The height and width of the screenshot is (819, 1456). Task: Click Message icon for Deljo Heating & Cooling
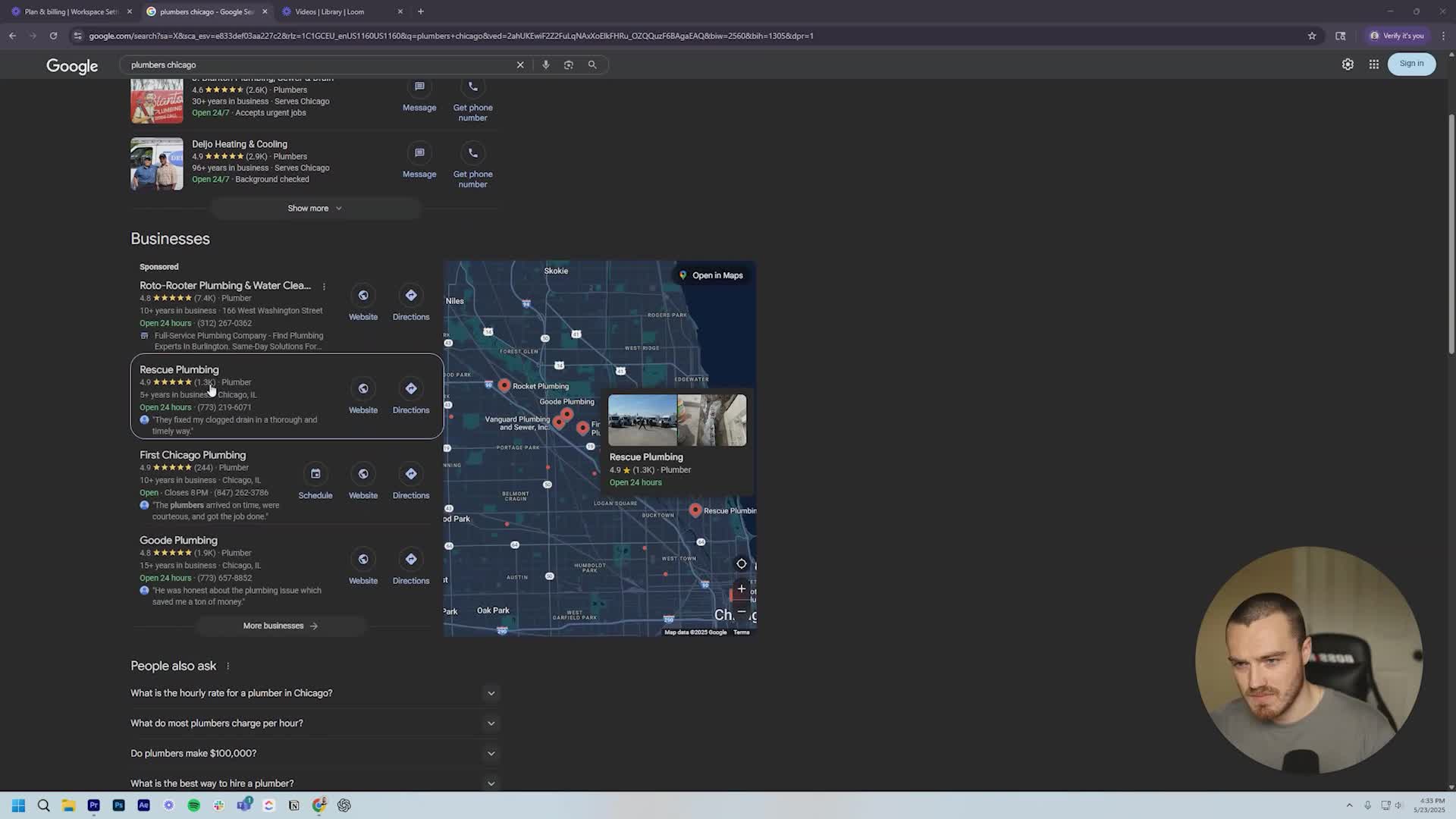tap(419, 154)
